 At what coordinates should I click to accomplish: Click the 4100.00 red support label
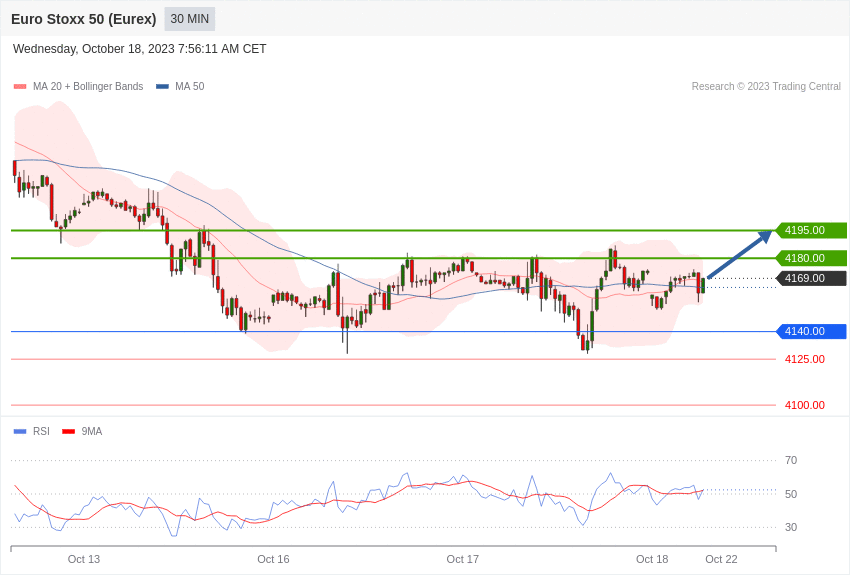[805, 405]
